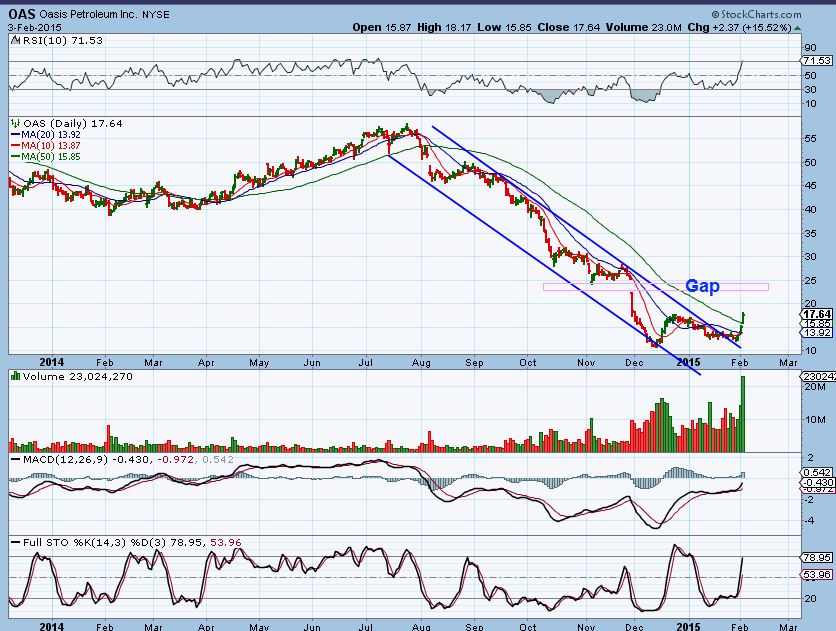This screenshot has height=631, width=836.
Task: Click the -4 level on the MACD axis
Action: pyautogui.click(x=810, y=520)
